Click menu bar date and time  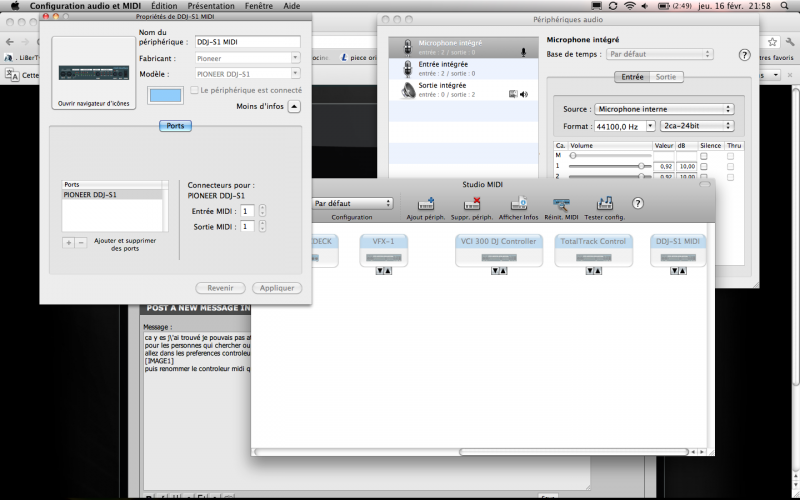pyautogui.click(x=734, y=6)
